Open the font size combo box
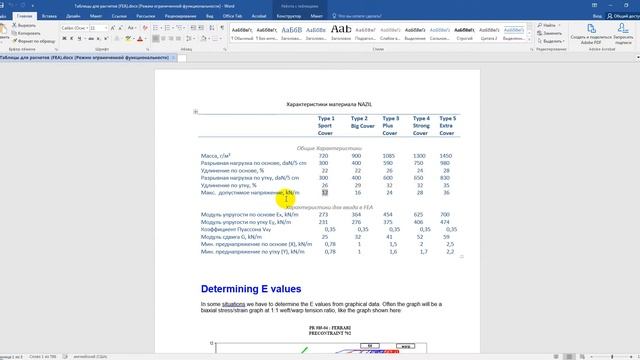Image resolution: width=640 pixels, height=360 pixels. tap(98, 28)
